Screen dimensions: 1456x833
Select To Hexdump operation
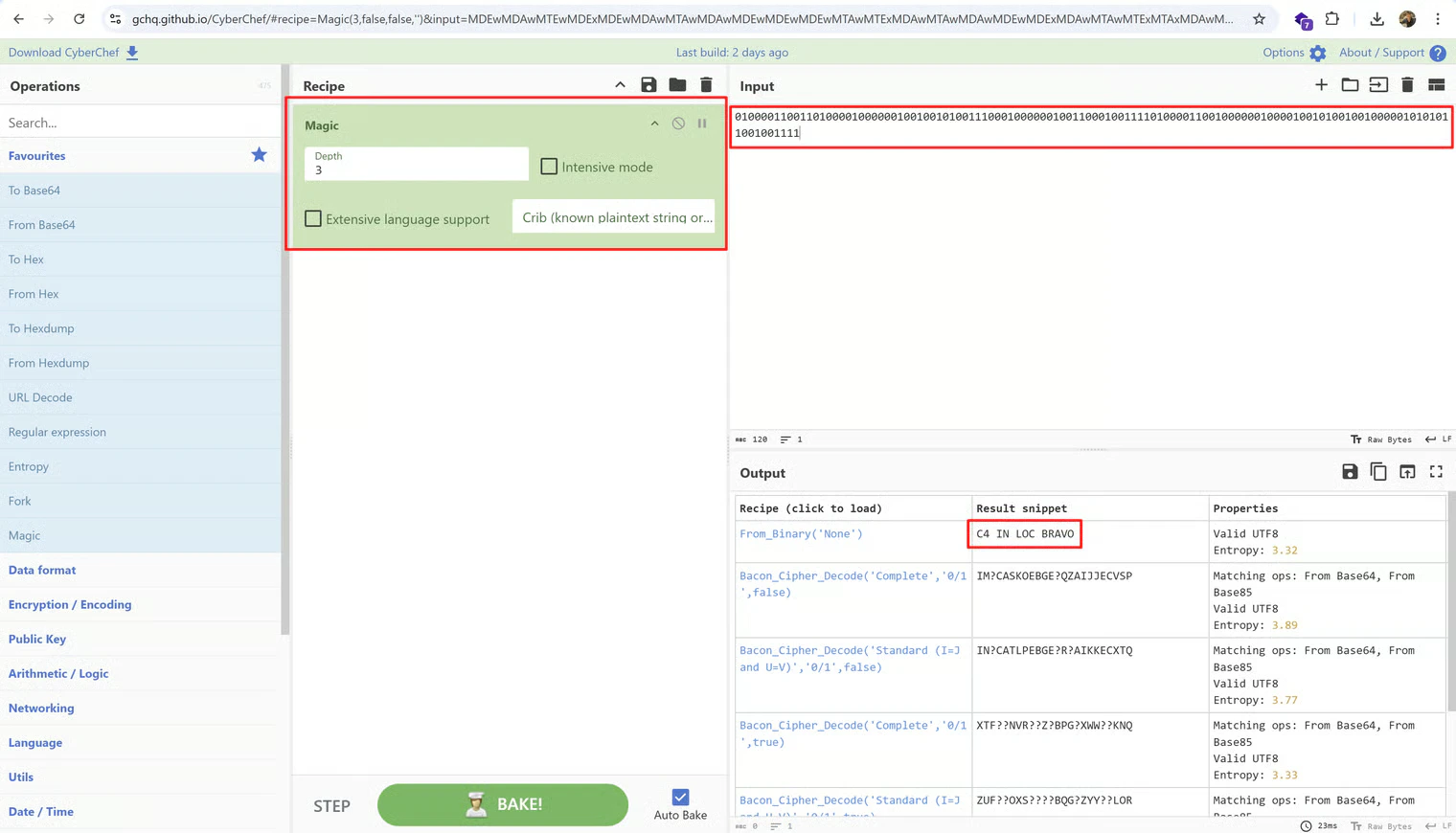[140, 327]
